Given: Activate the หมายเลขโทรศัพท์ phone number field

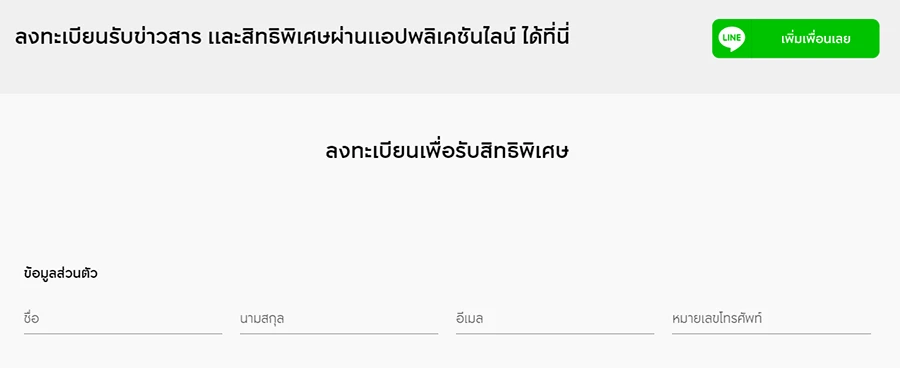Looking at the screenshot, I should (771, 319).
